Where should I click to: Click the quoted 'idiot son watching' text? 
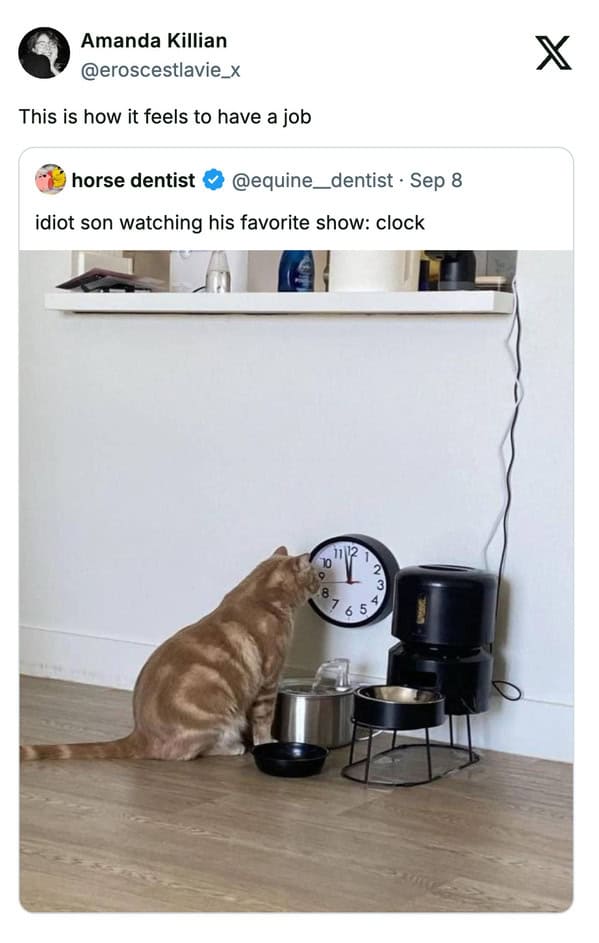pos(230,223)
